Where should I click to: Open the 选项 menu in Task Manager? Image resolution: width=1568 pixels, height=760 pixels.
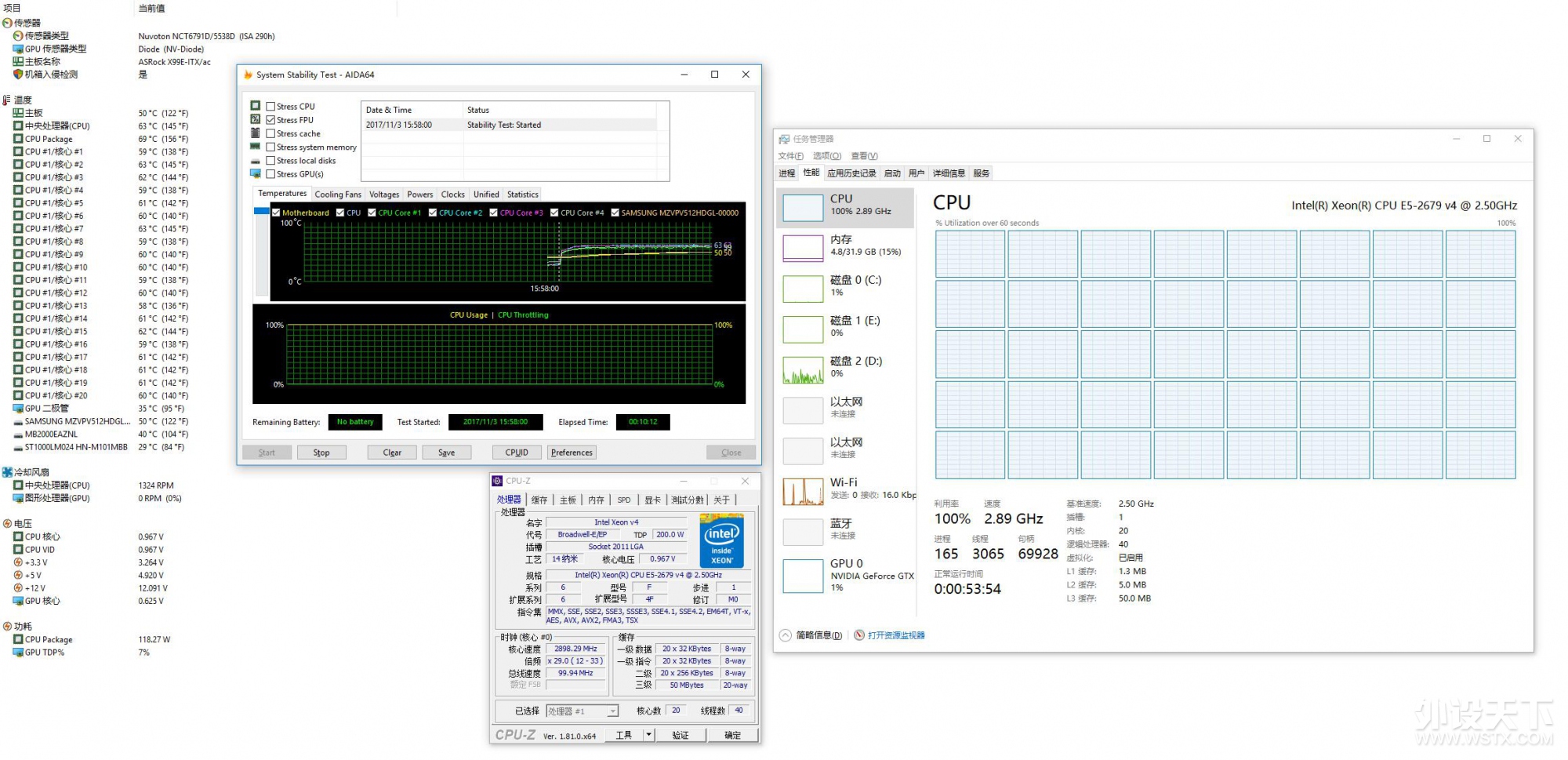tap(827, 156)
